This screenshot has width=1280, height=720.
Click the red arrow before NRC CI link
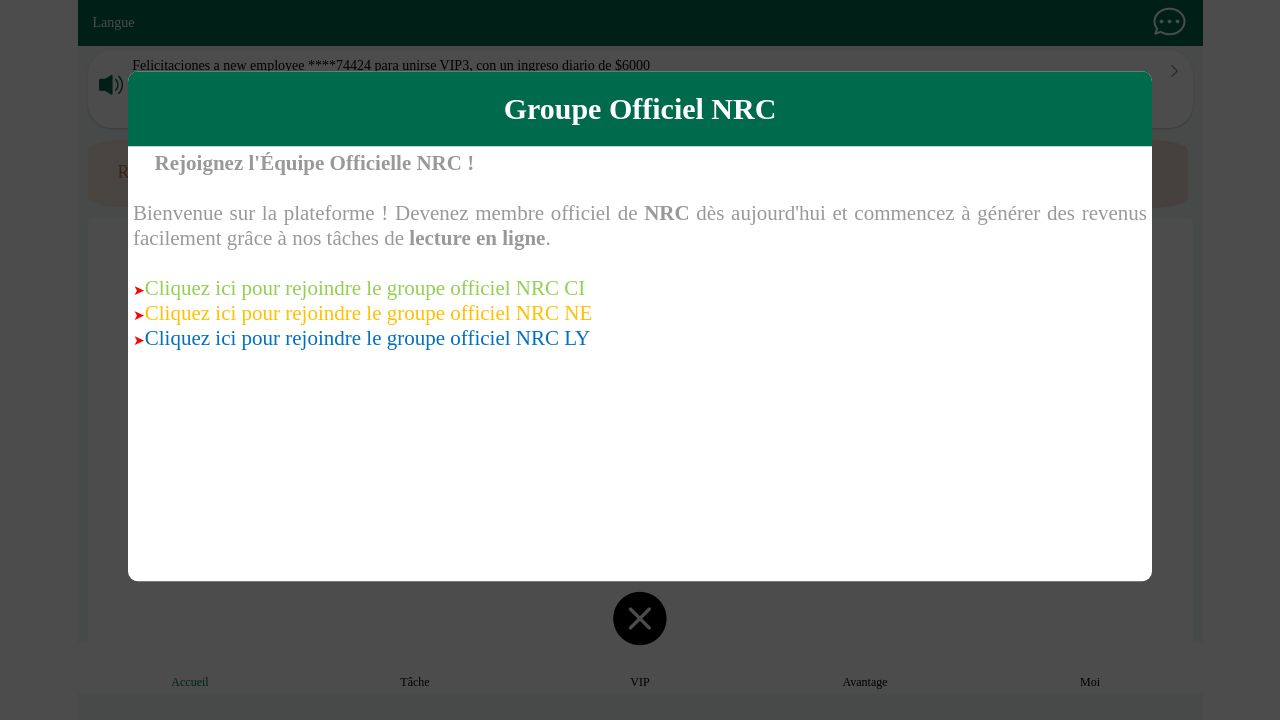139,291
